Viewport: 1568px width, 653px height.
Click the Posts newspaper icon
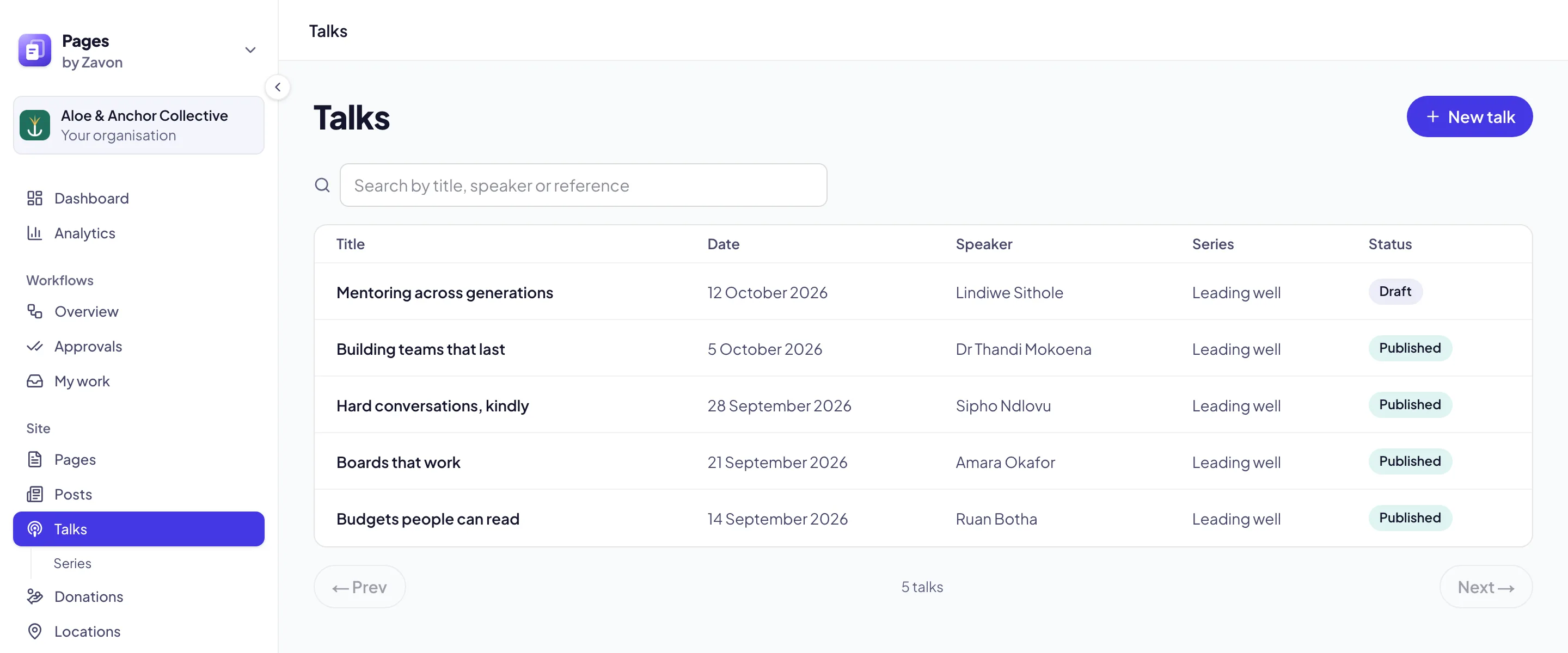35,494
